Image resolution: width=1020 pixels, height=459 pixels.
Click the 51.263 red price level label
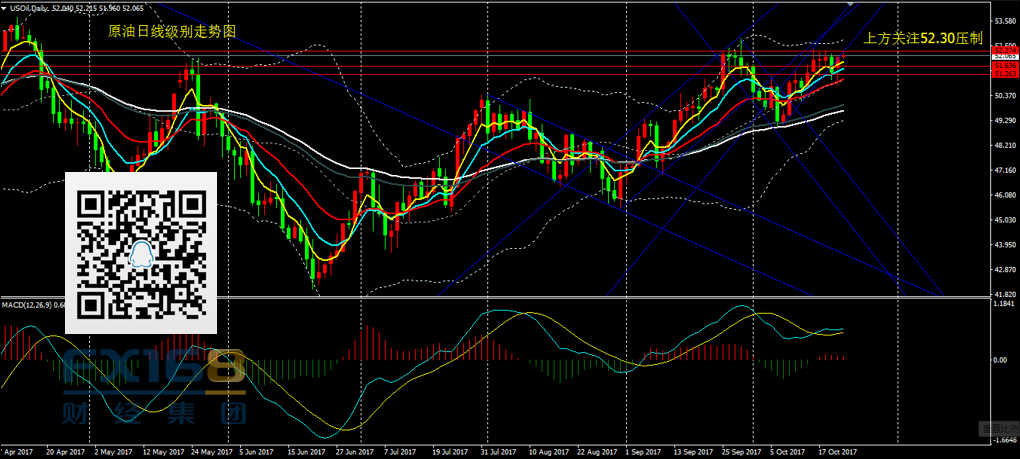[x=1003, y=74]
